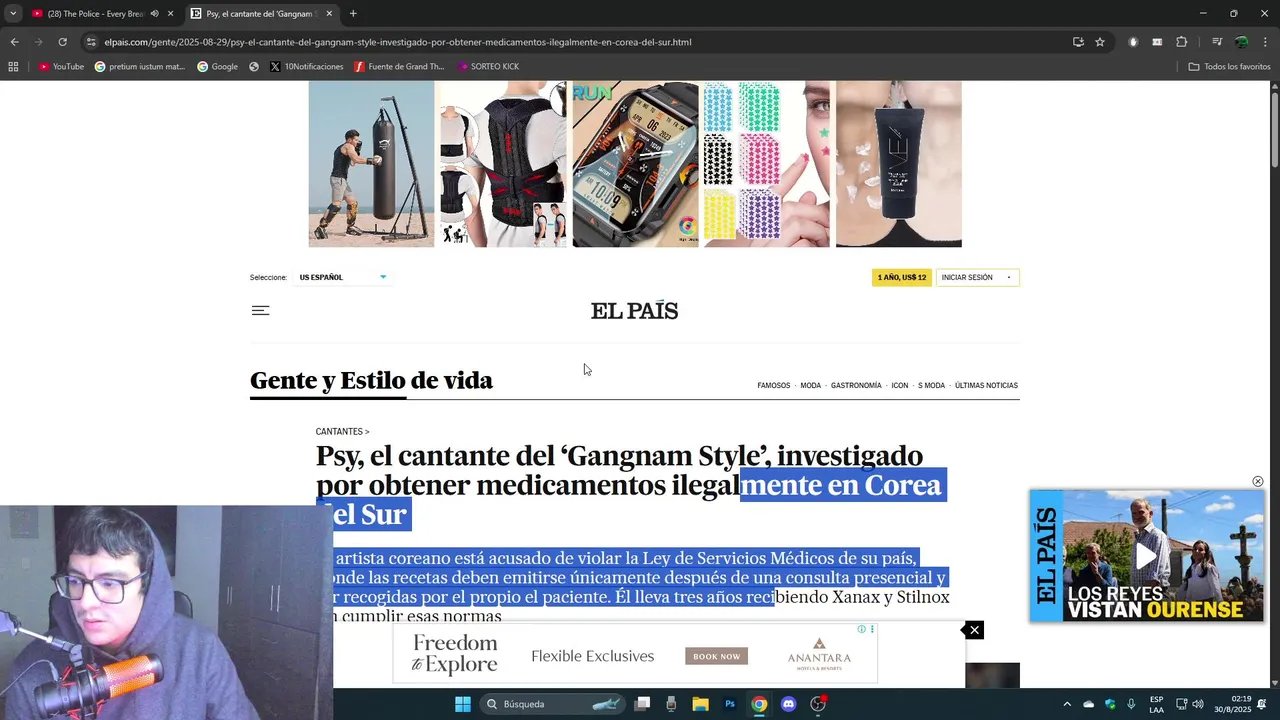Close the floating El País video player
Viewport: 1280px width, 720px height.
pyautogui.click(x=1257, y=482)
